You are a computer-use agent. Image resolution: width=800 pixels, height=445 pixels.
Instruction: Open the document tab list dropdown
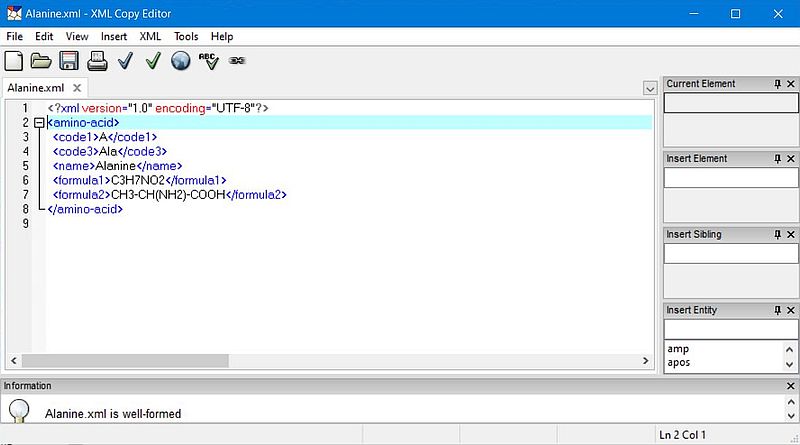649,88
